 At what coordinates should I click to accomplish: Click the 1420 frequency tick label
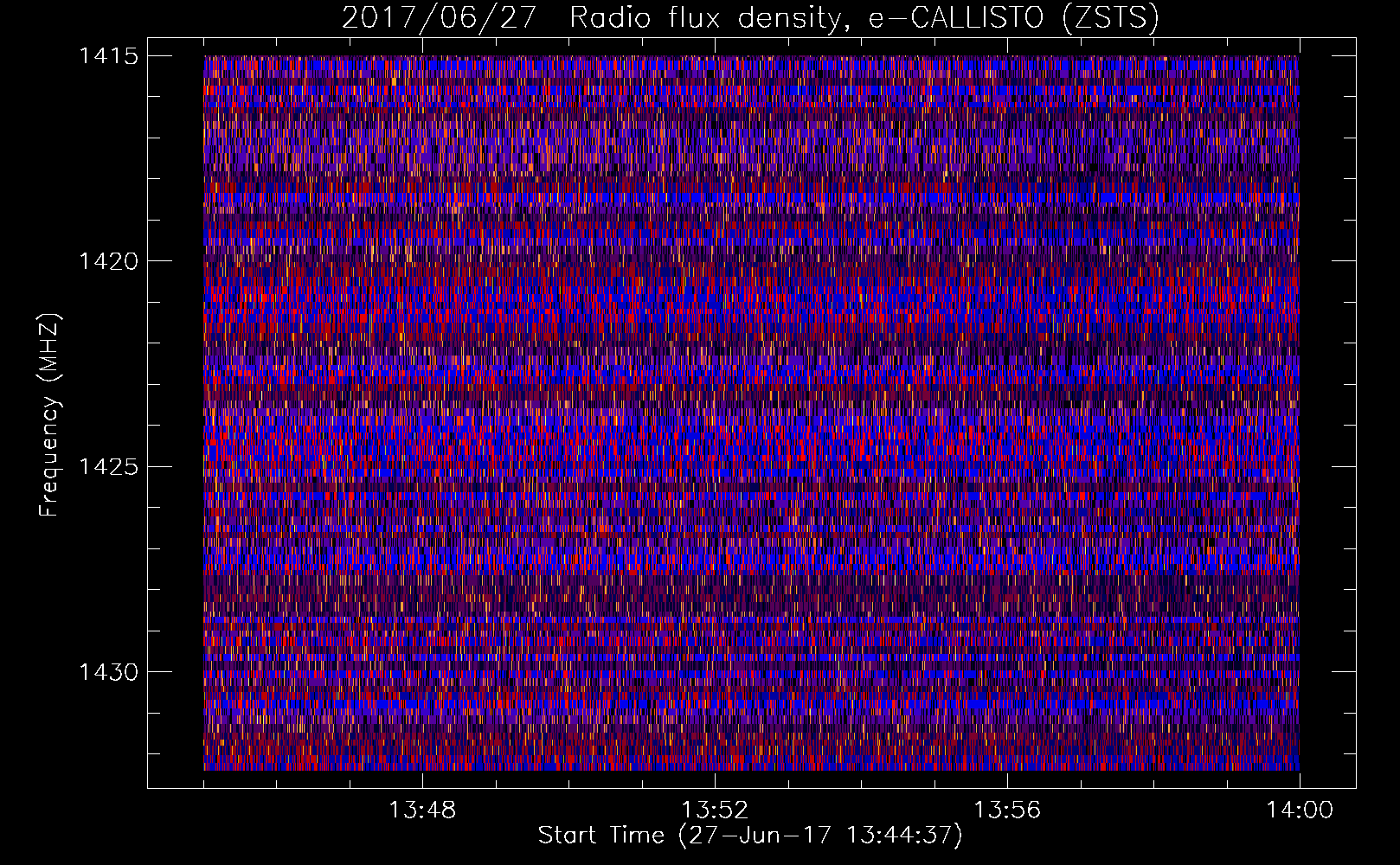(109, 261)
